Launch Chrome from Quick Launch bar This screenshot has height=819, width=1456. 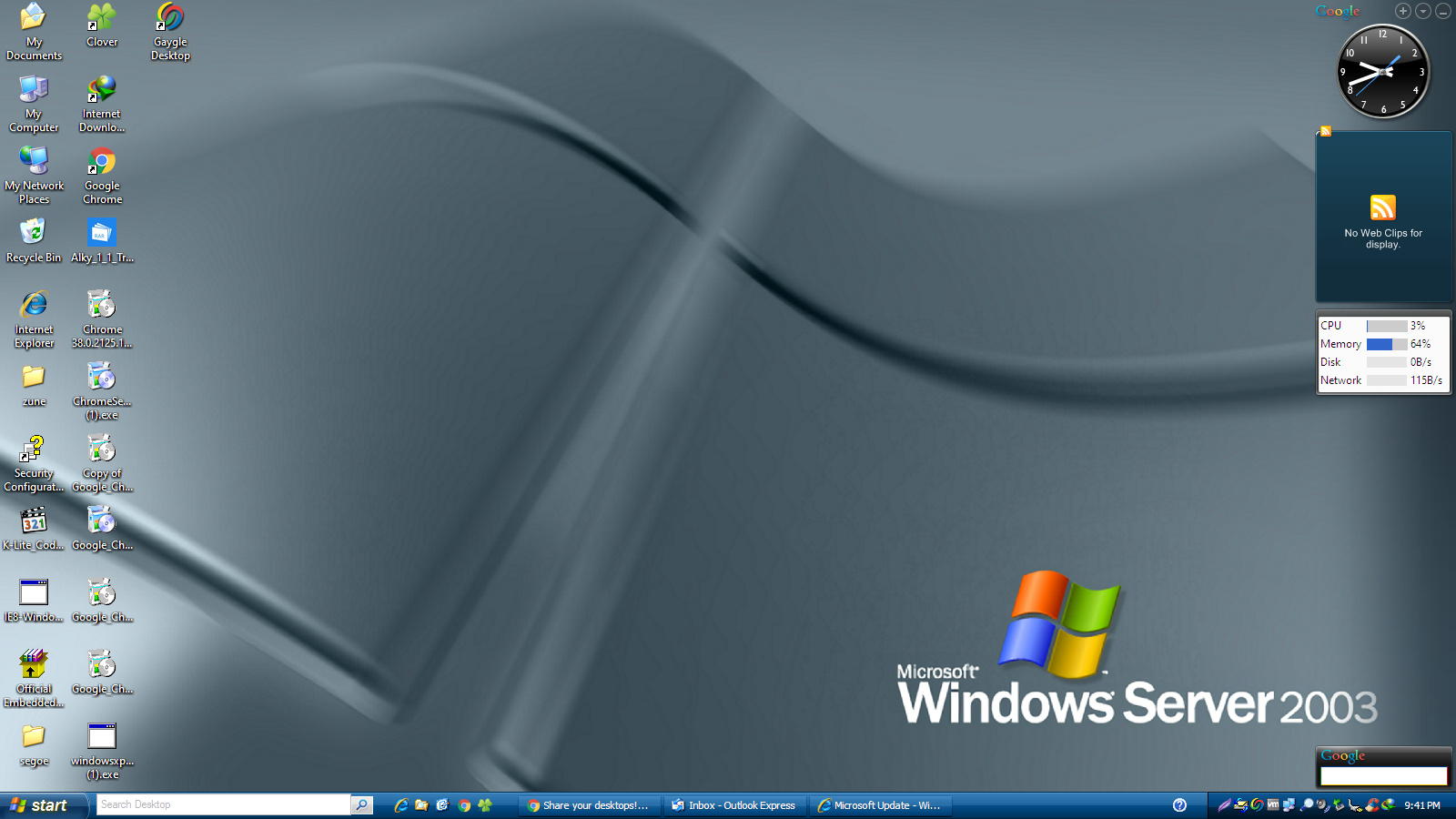[464, 804]
